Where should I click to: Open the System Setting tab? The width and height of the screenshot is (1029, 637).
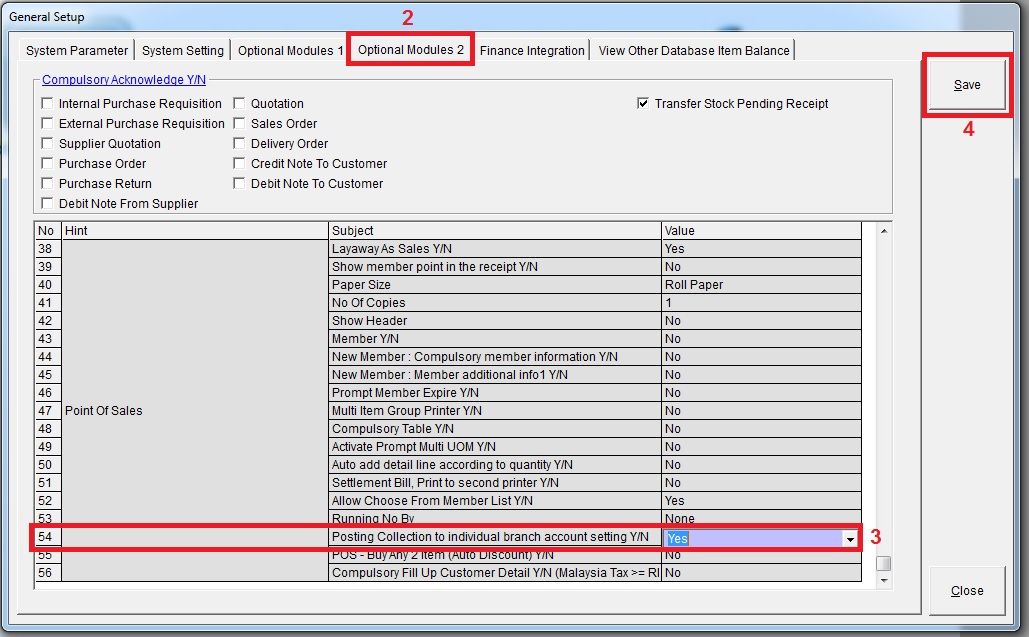click(x=183, y=51)
